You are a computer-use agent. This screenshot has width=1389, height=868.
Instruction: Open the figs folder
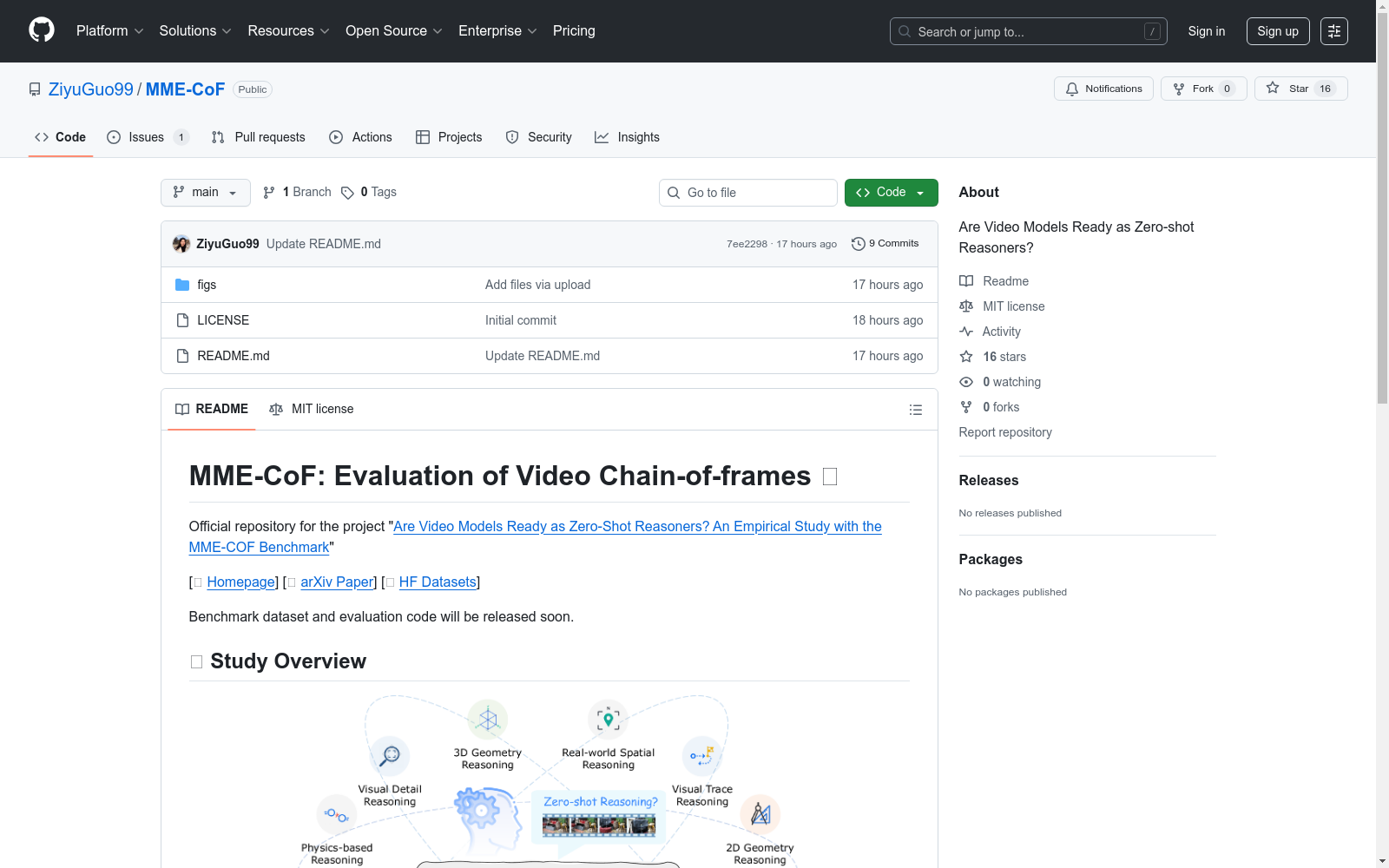point(207,285)
